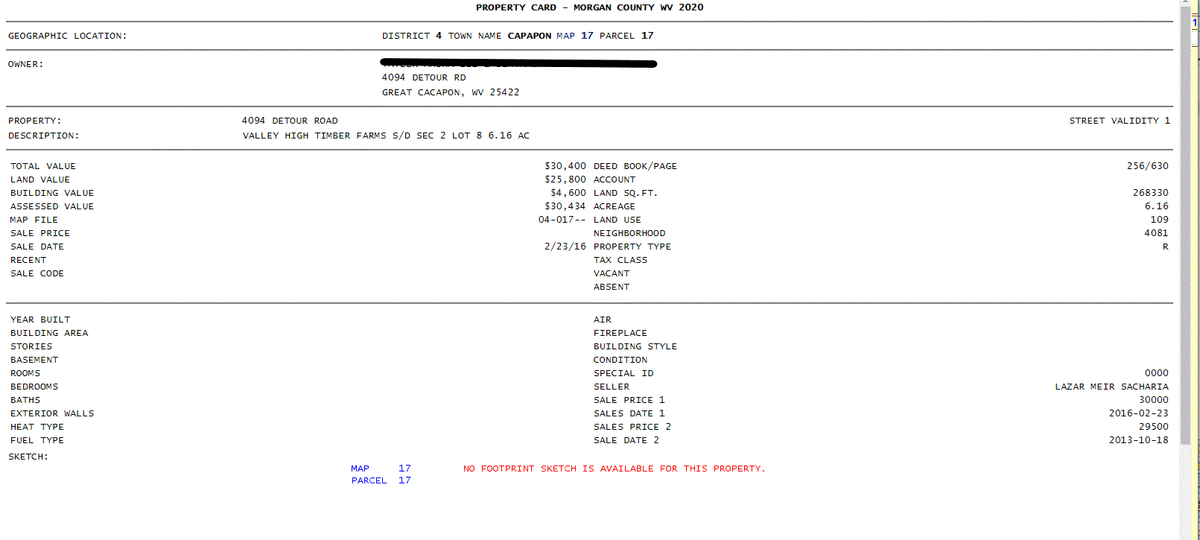Screen dimensions: 1200x540
Task: Click assessed value $30,434
Action: (x=565, y=206)
